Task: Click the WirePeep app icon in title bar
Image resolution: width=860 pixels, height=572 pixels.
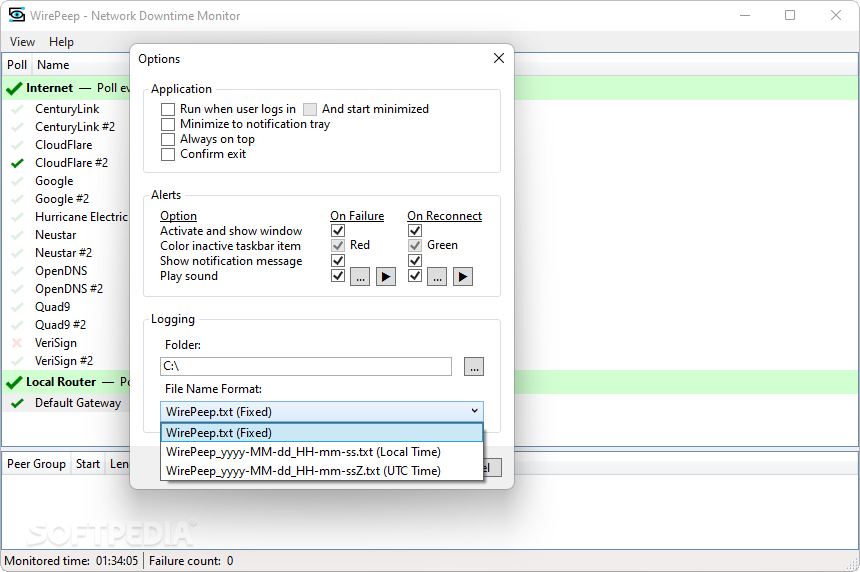Action: (16, 15)
